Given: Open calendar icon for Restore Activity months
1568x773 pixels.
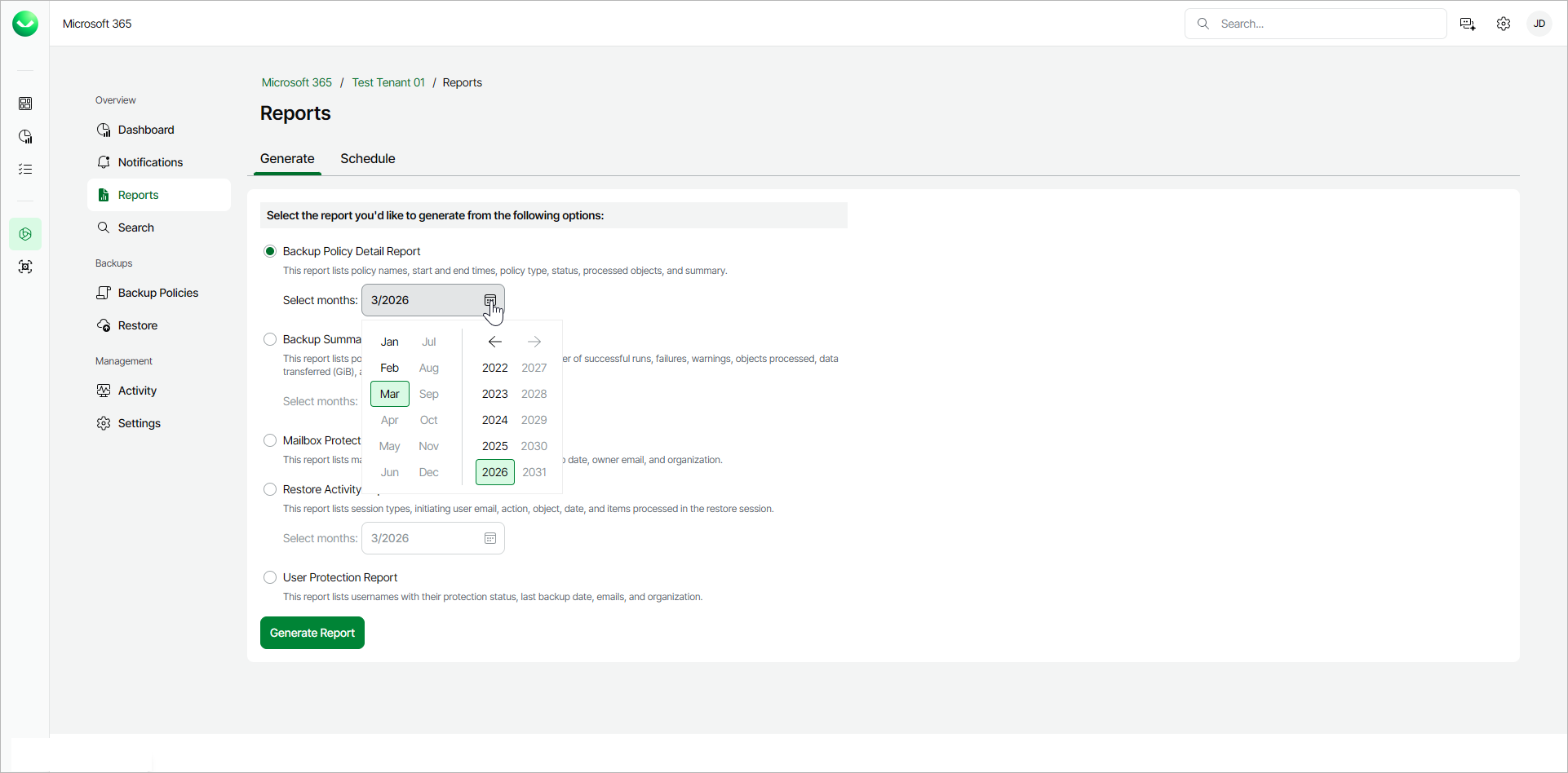Looking at the screenshot, I should (490, 538).
